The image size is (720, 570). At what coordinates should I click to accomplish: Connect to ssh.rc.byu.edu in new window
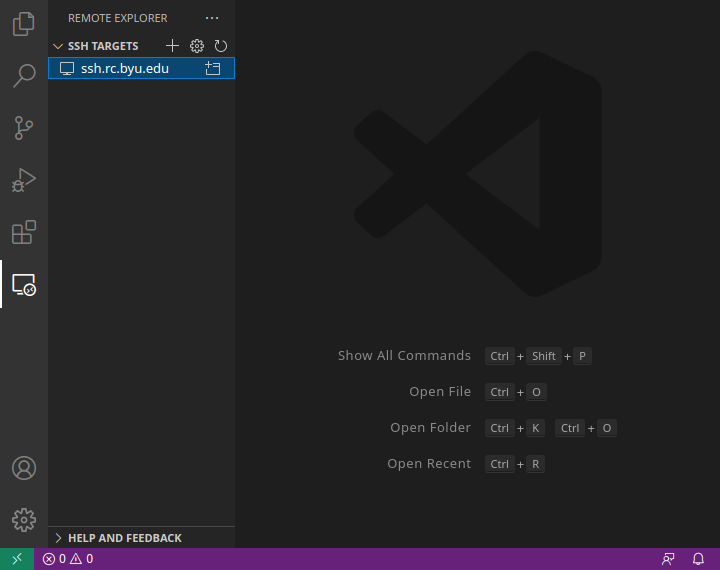click(x=213, y=68)
